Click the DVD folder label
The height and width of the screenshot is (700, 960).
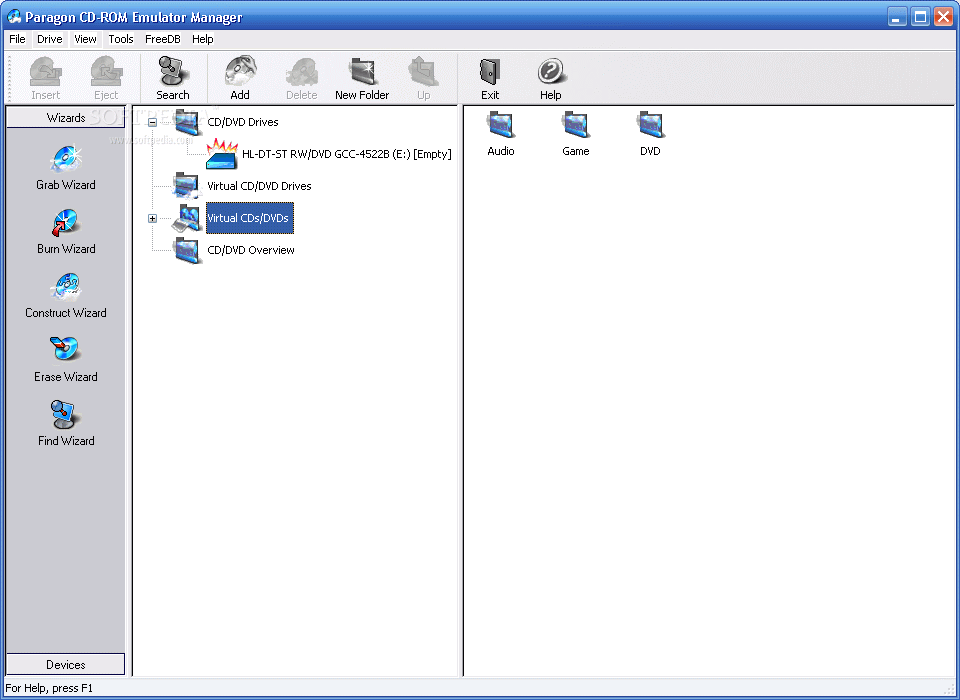click(x=650, y=151)
